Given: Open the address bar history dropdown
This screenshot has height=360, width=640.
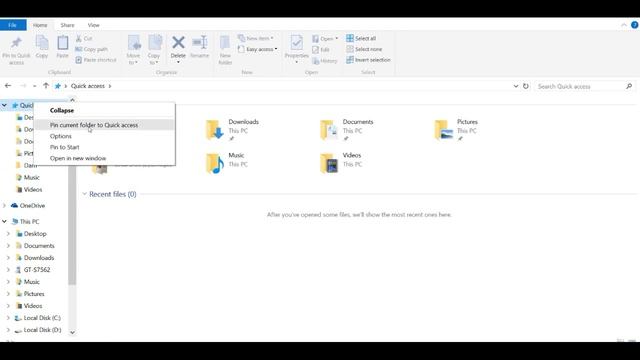Looking at the screenshot, I should click(x=516, y=86).
